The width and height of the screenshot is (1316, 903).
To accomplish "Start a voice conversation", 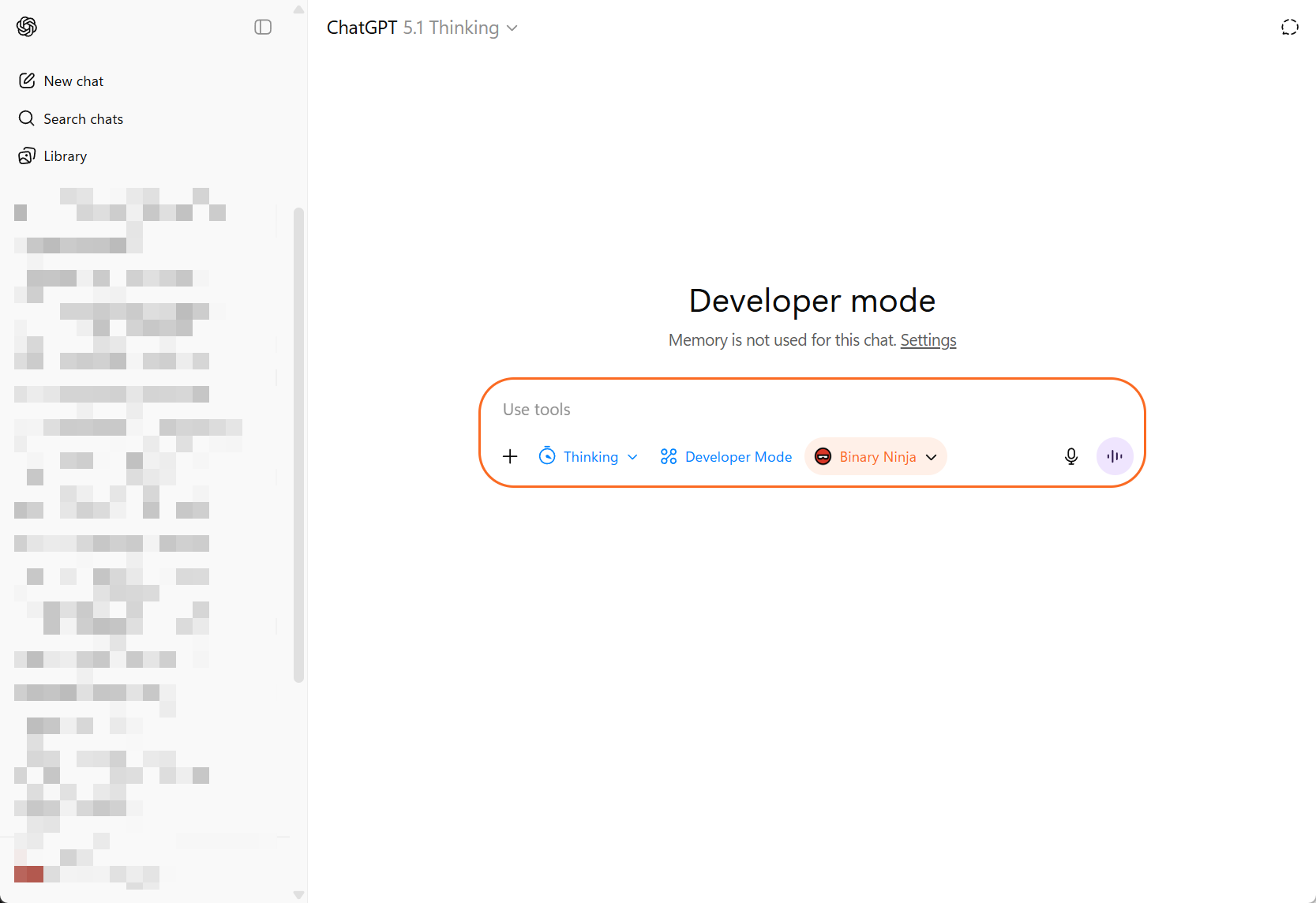I will point(1114,456).
